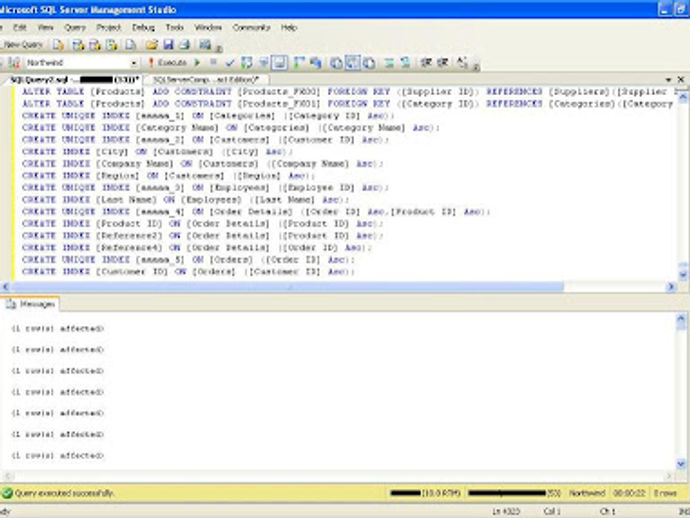
Task: Click the editor scroll left arrow
Action: click(x=5, y=287)
